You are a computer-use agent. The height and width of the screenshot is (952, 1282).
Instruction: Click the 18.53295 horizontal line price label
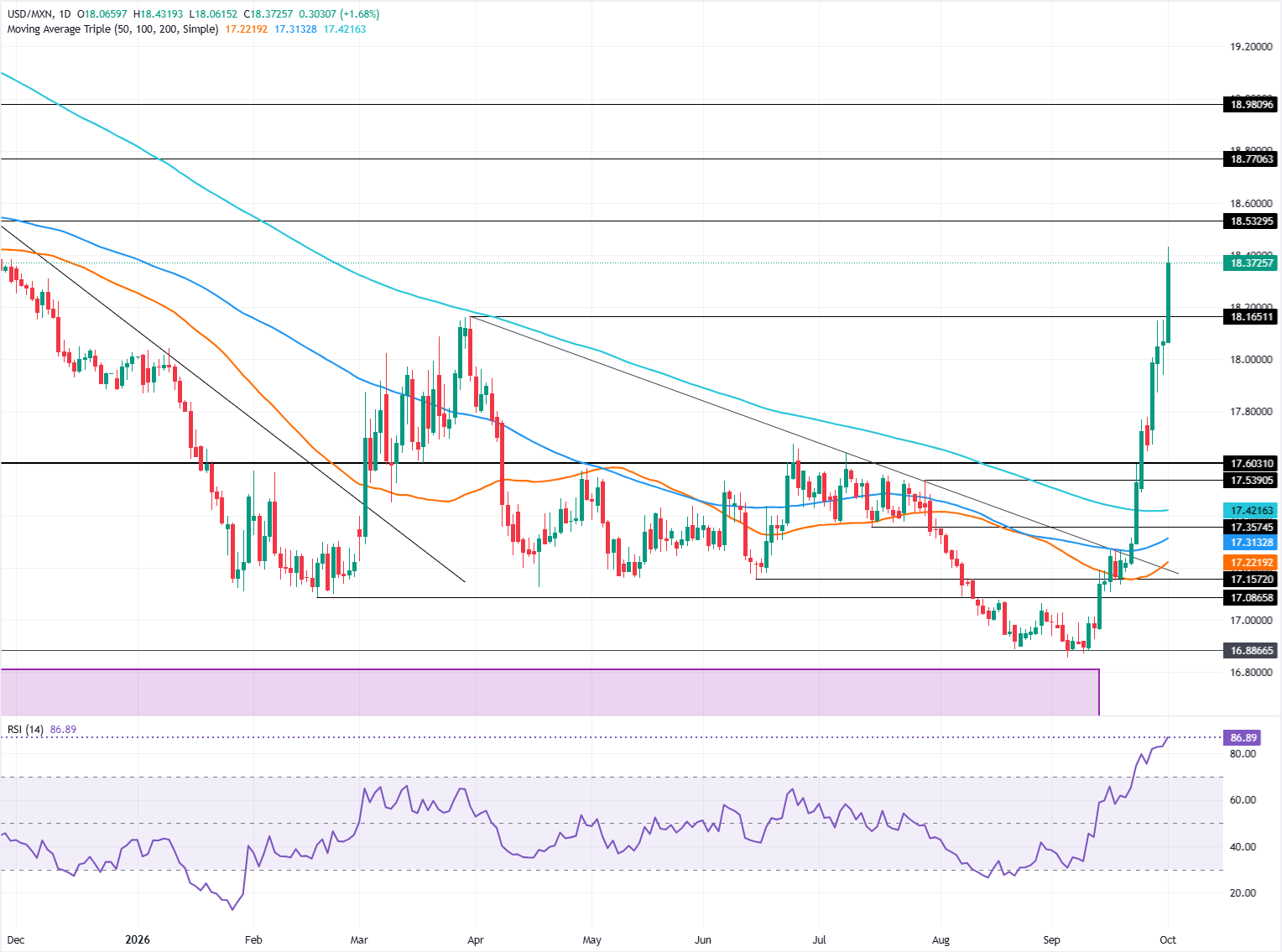pos(1251,221)
